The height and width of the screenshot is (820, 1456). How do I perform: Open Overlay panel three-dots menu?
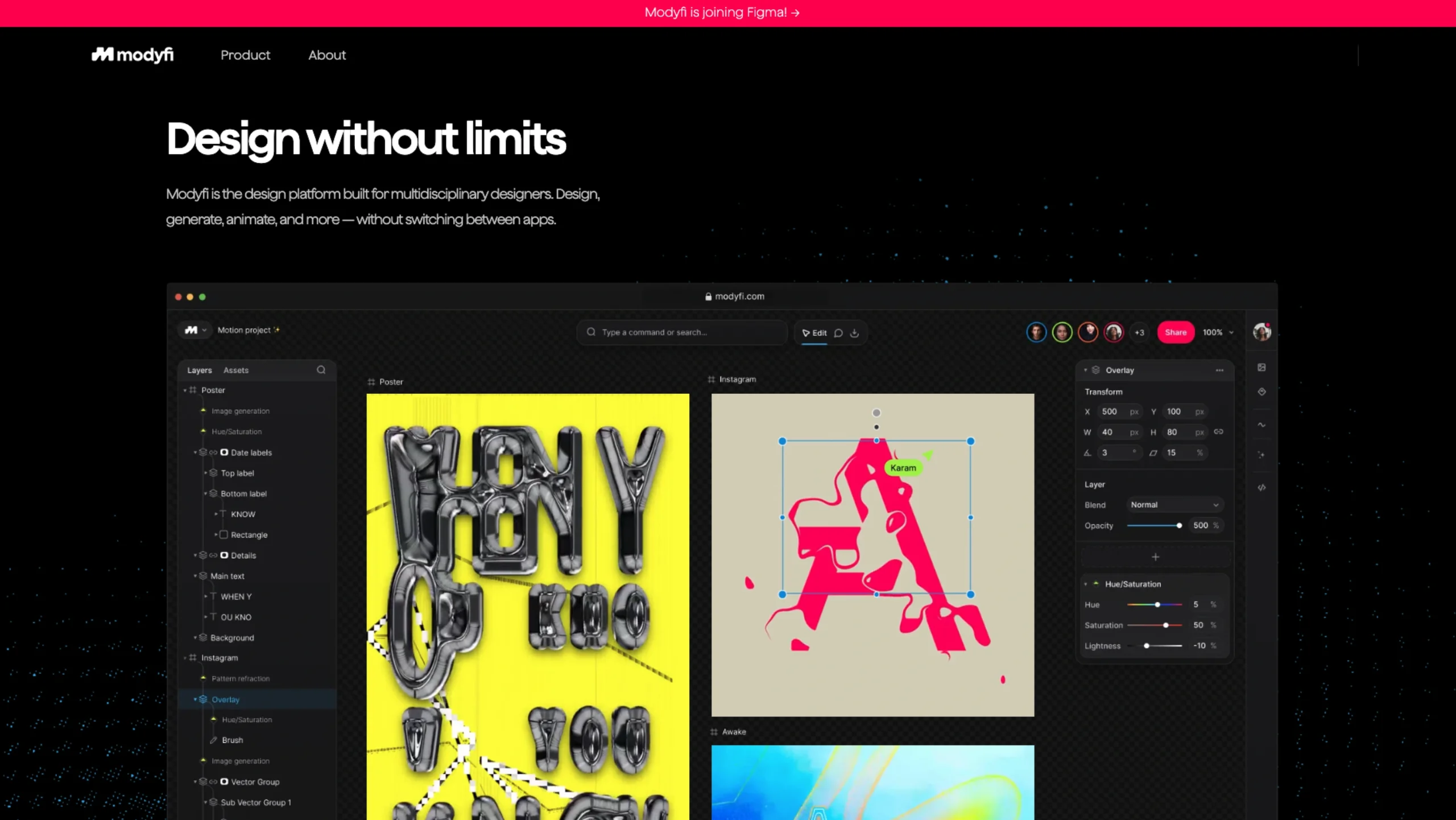pos(1219,370)
